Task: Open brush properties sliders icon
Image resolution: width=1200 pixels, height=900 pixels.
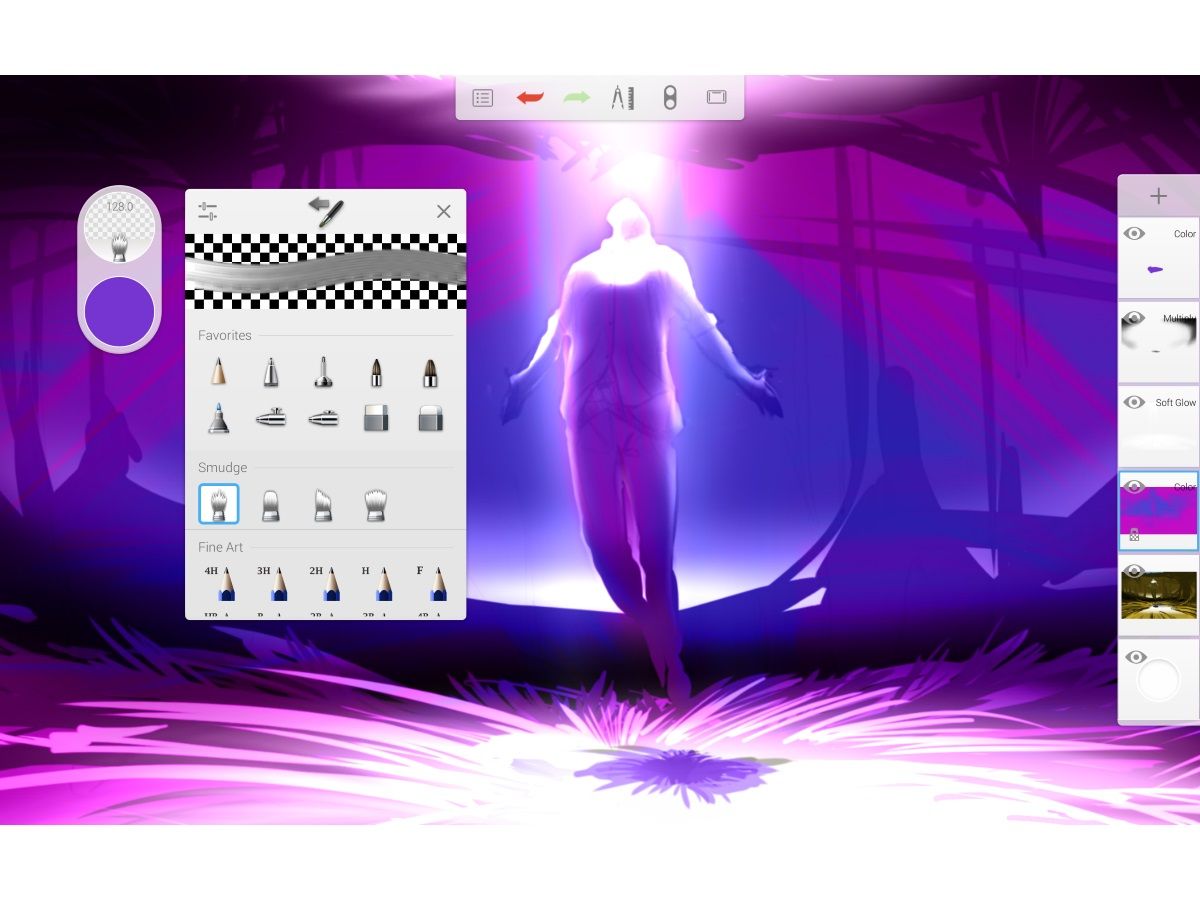Action: click(x=208, y=211)
